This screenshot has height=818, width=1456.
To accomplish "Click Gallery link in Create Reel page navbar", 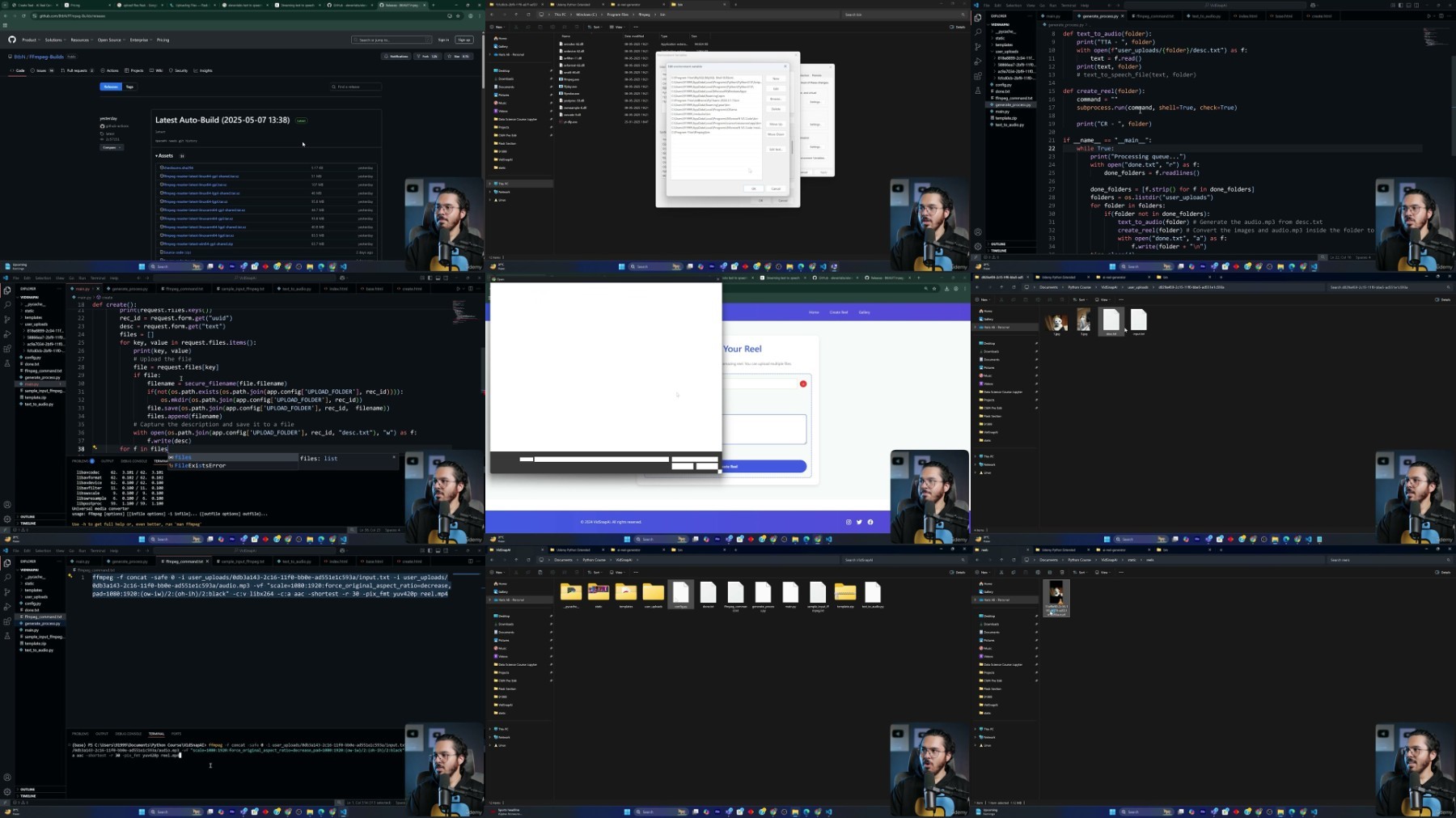I will [x=864, y=312].
